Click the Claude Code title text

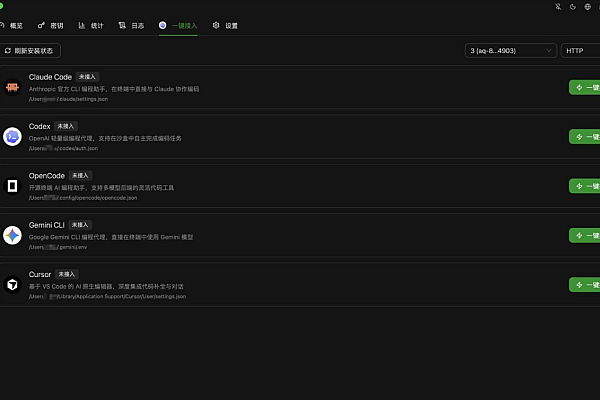[50, 77]
